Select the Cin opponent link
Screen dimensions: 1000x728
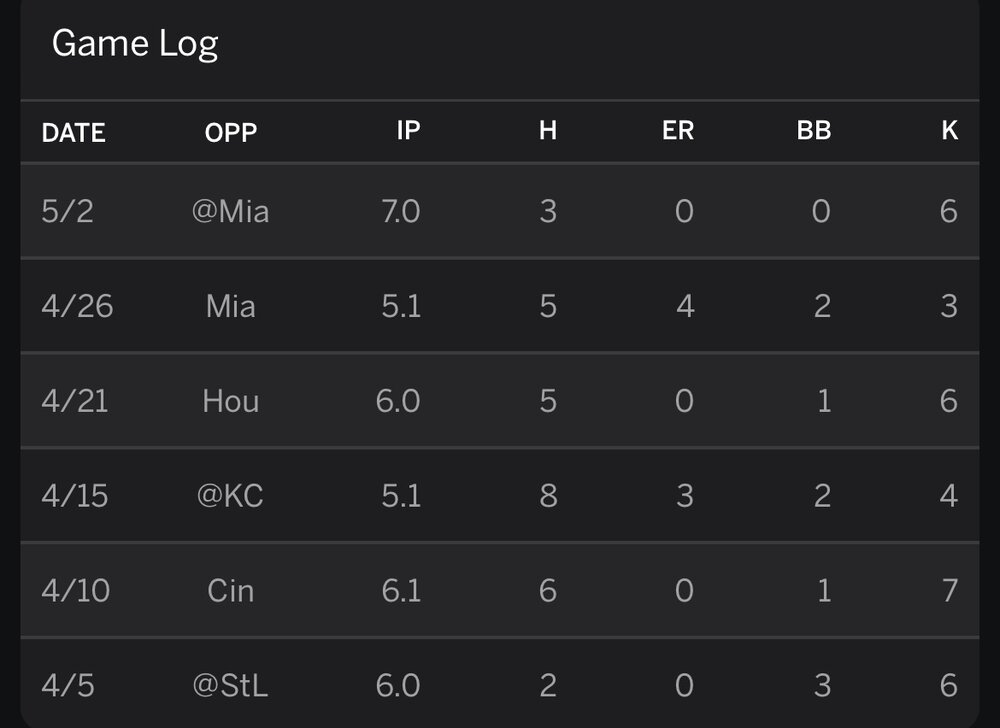point(231,590)
